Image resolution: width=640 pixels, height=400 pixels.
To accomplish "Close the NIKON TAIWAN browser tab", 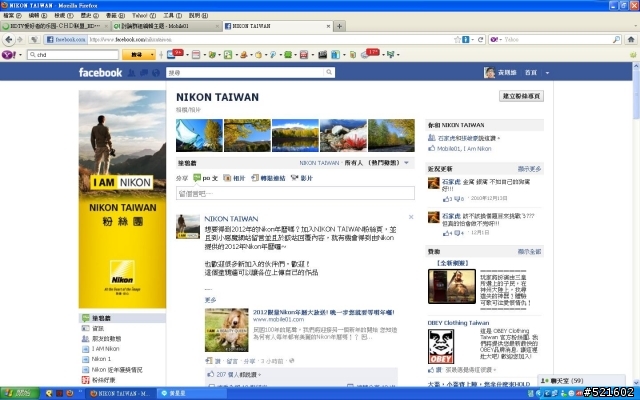I will (328, 26).
